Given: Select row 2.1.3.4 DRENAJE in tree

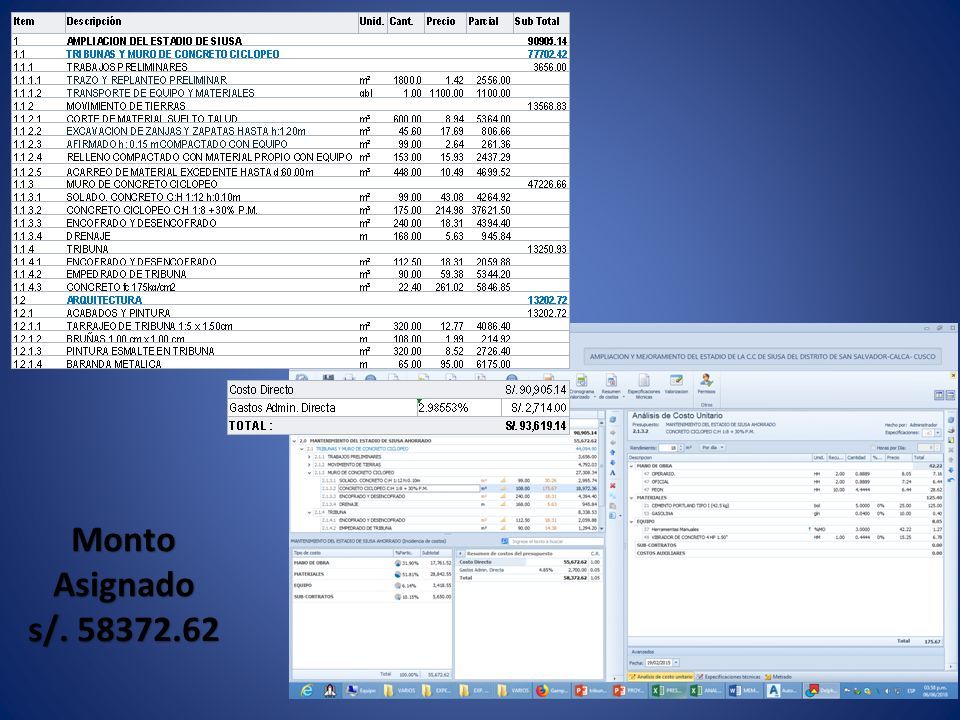Looking at the screenshot, I should [x=459, y=504].
